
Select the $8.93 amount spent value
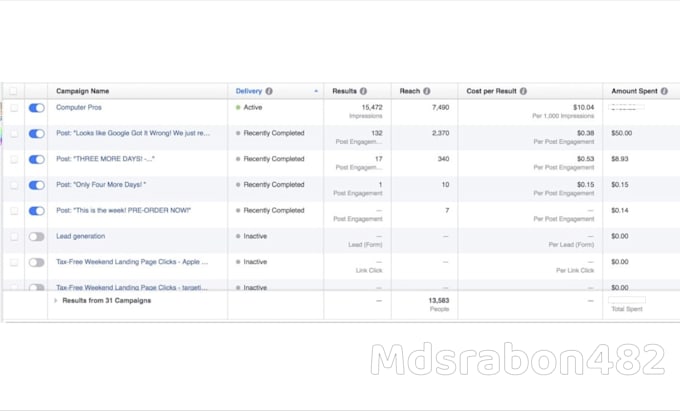[620, 159]
